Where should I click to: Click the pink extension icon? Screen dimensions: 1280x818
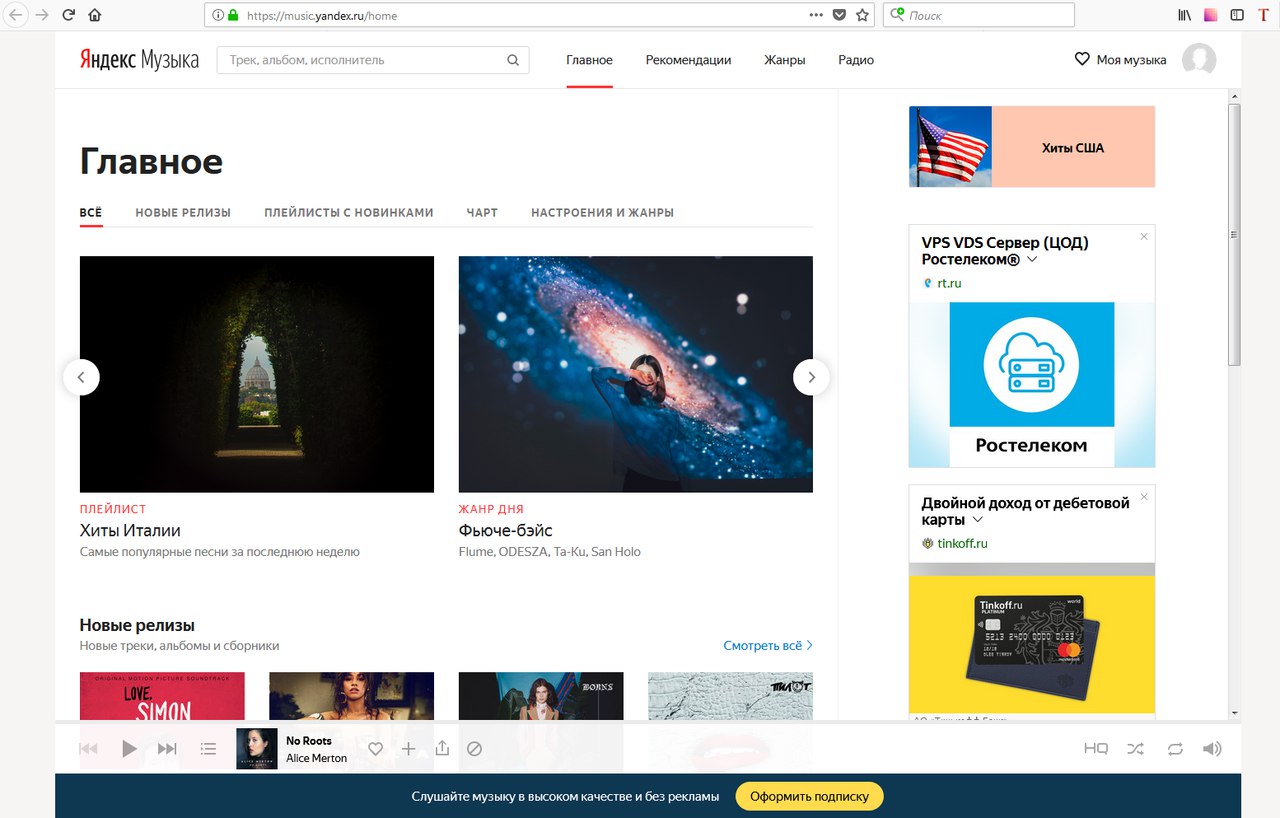coord(1211,15)
